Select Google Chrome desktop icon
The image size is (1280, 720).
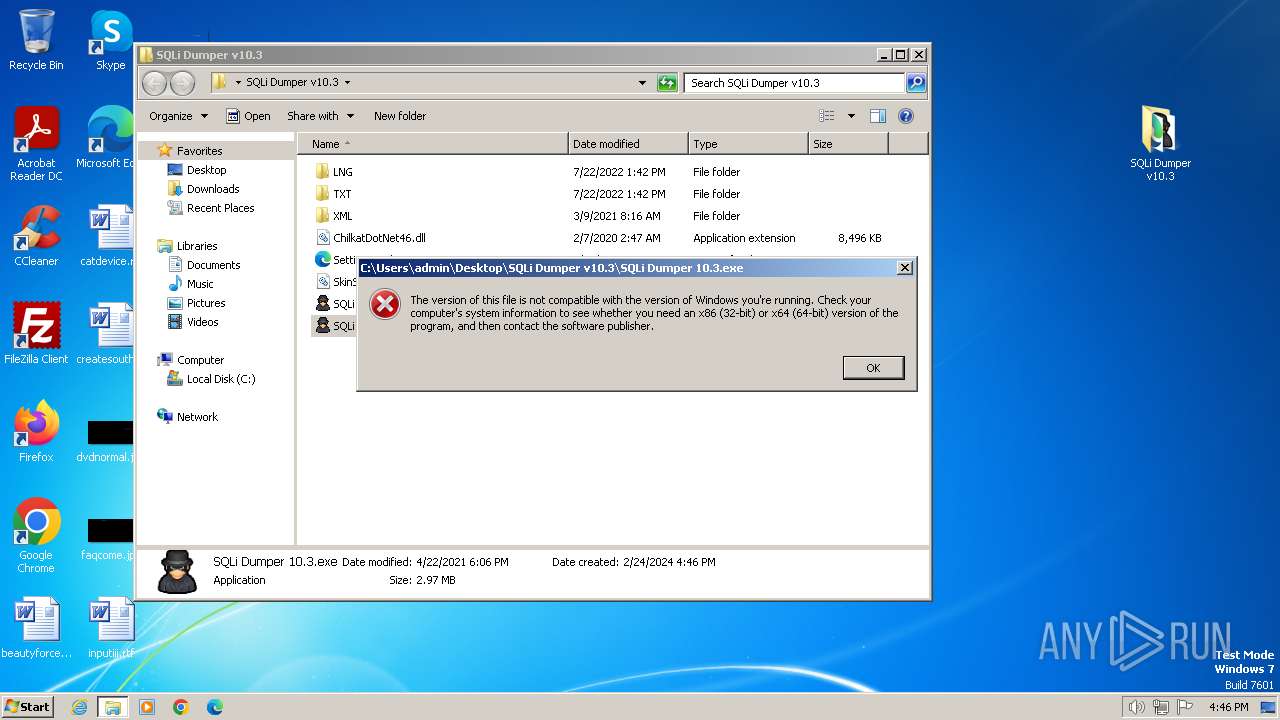point(36,536)
